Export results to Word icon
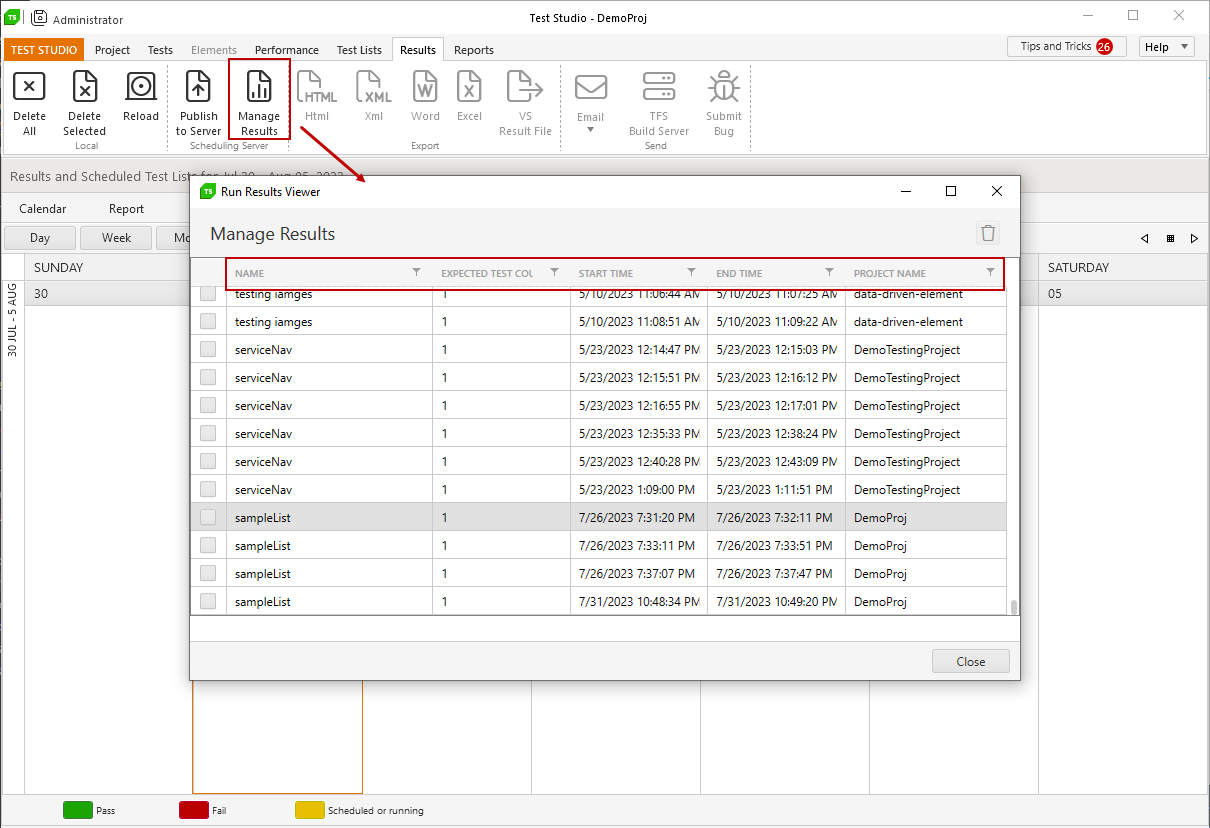1210x828 pixels. click(x=425, y=87)
